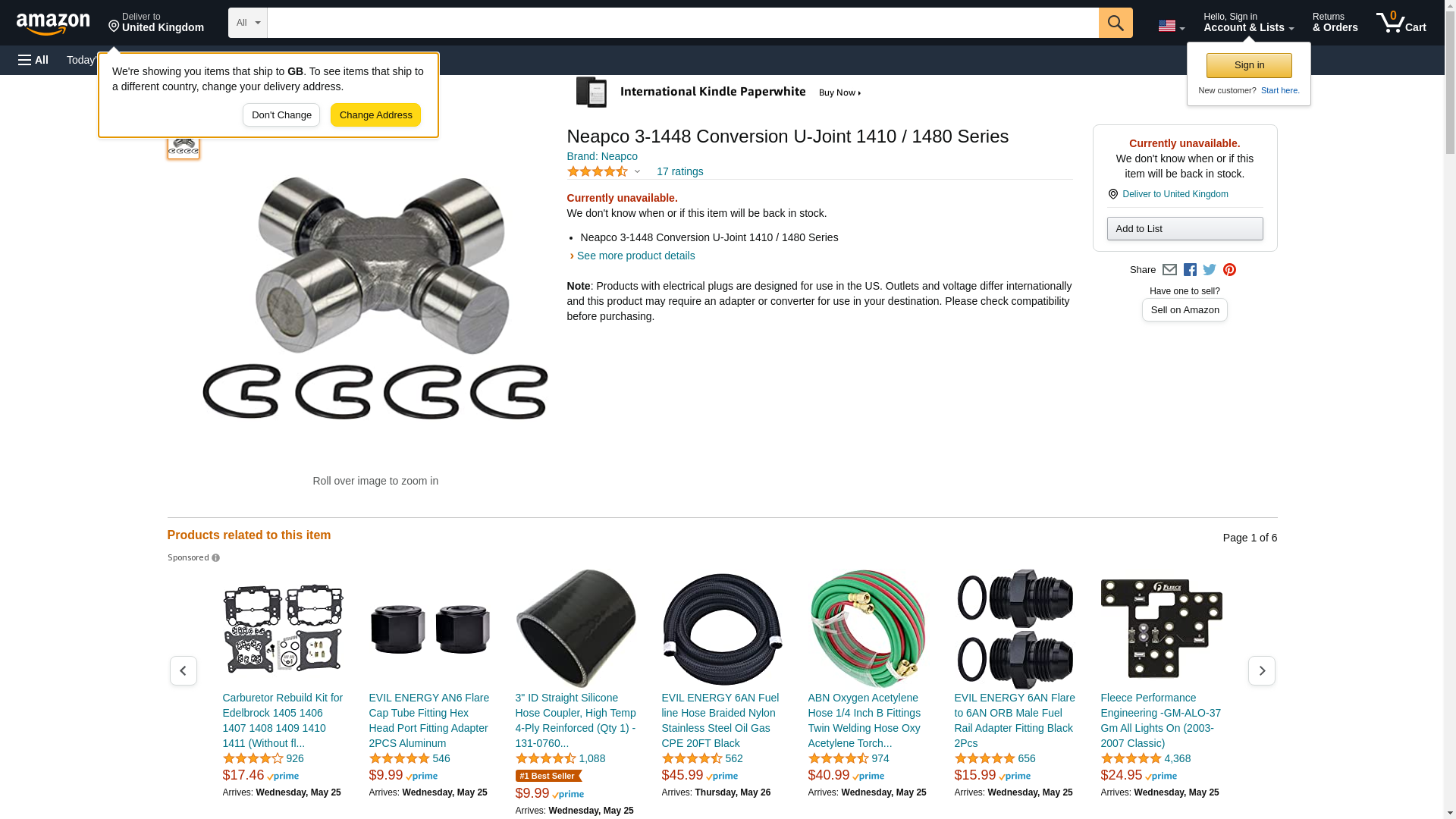1456x819 pixels.
Task: Open language and country flag dropdown
Action: (1172, 26)
